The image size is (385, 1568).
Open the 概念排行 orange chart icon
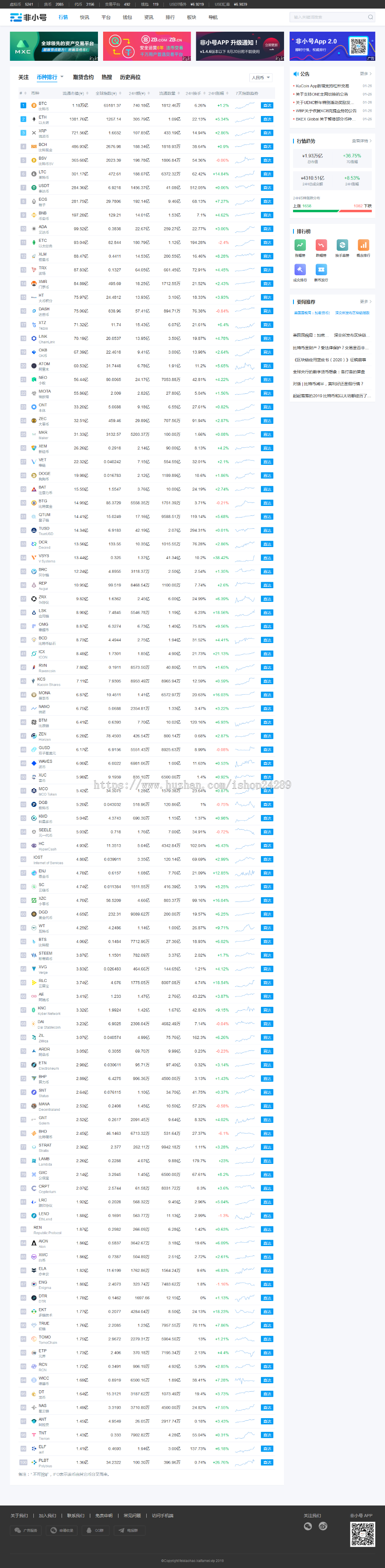point(363,245)
